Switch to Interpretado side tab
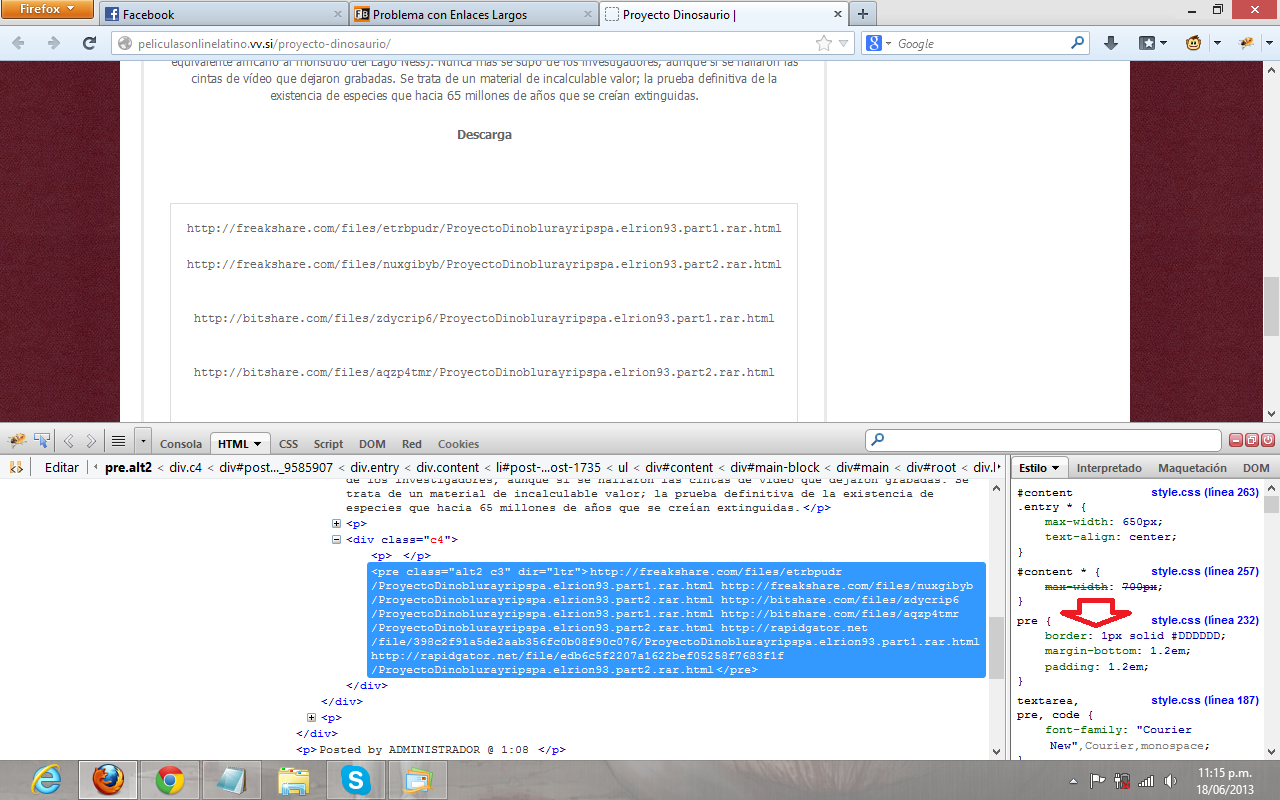1280x800 pixels. click(x=1109, y=467)
